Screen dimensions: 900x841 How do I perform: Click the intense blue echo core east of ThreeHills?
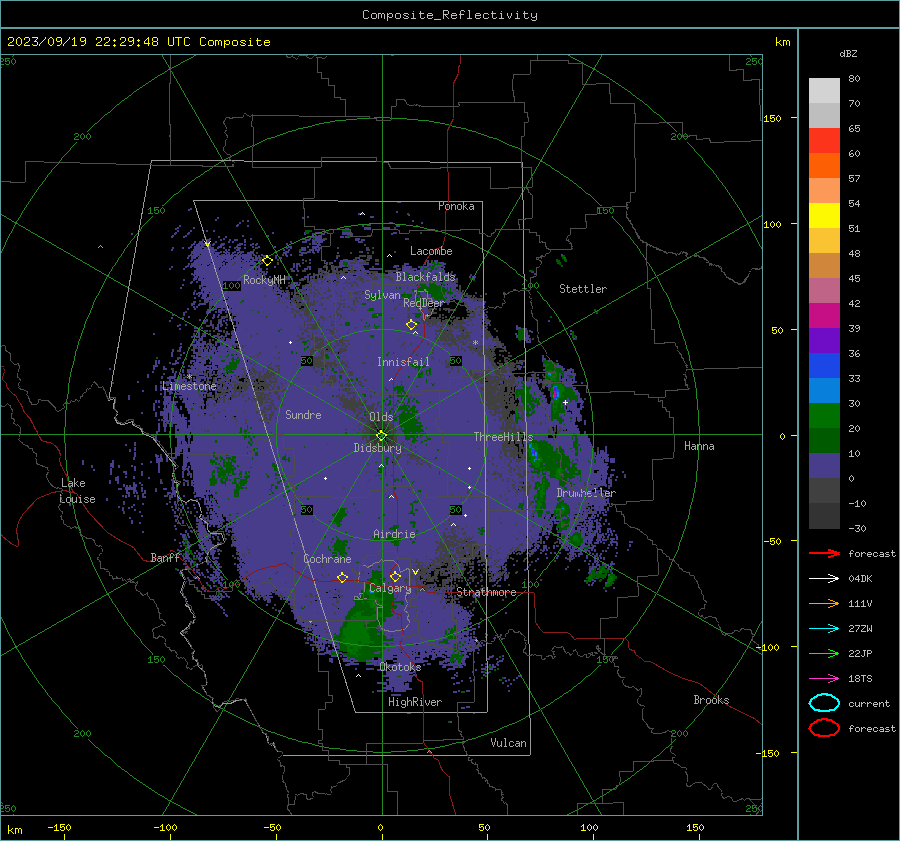coord(534,454)
